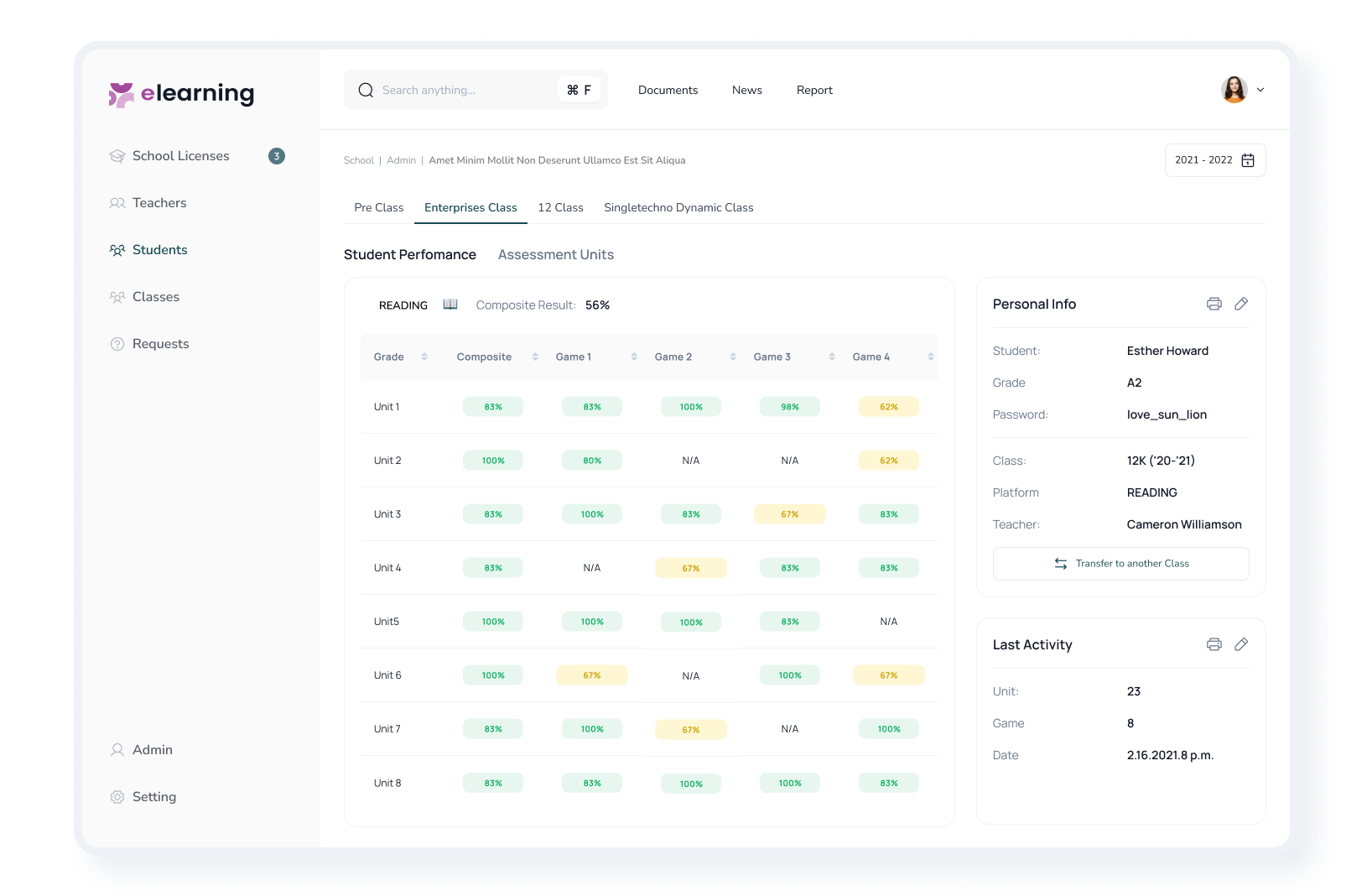The image size is (1372, 896).
Task: Click the elearning logo
Action: 181,94
